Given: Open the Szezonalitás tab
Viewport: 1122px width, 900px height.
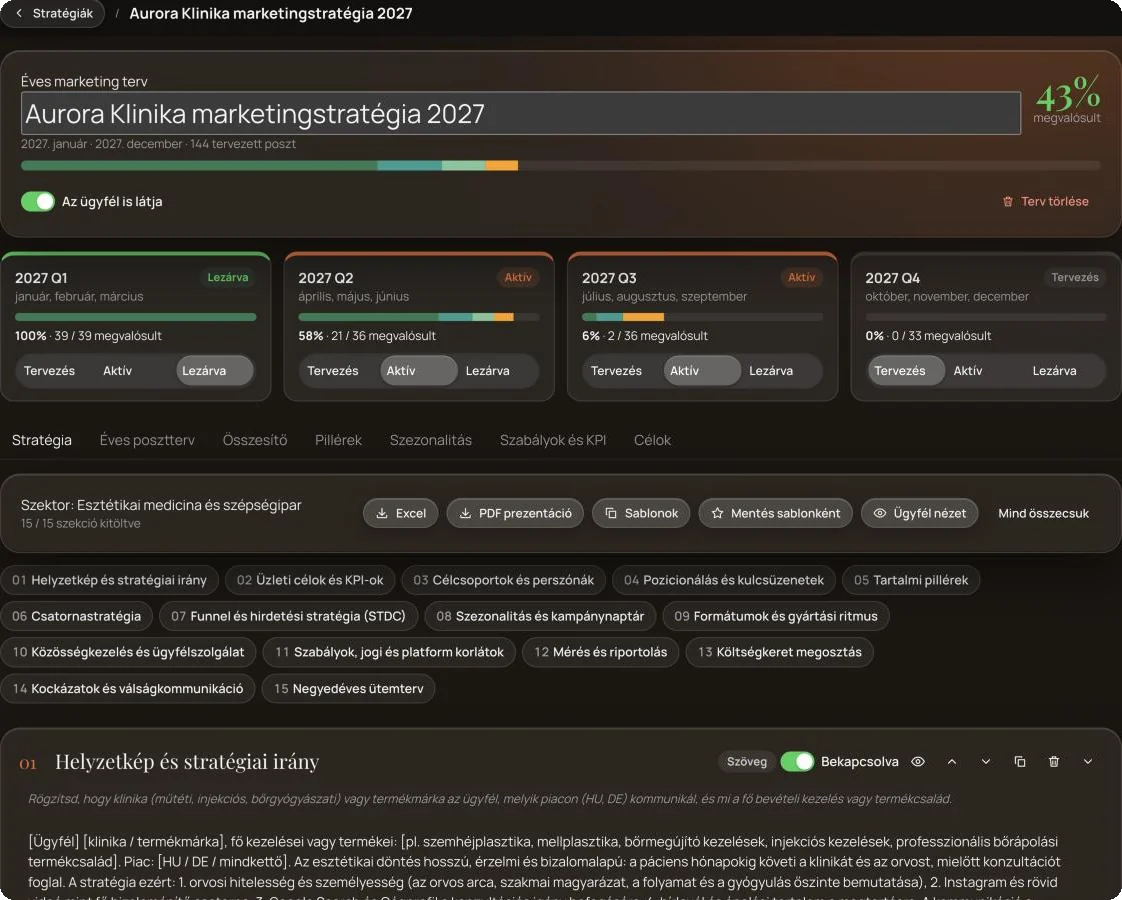Looking at the screenshot, I should [431, 440].
